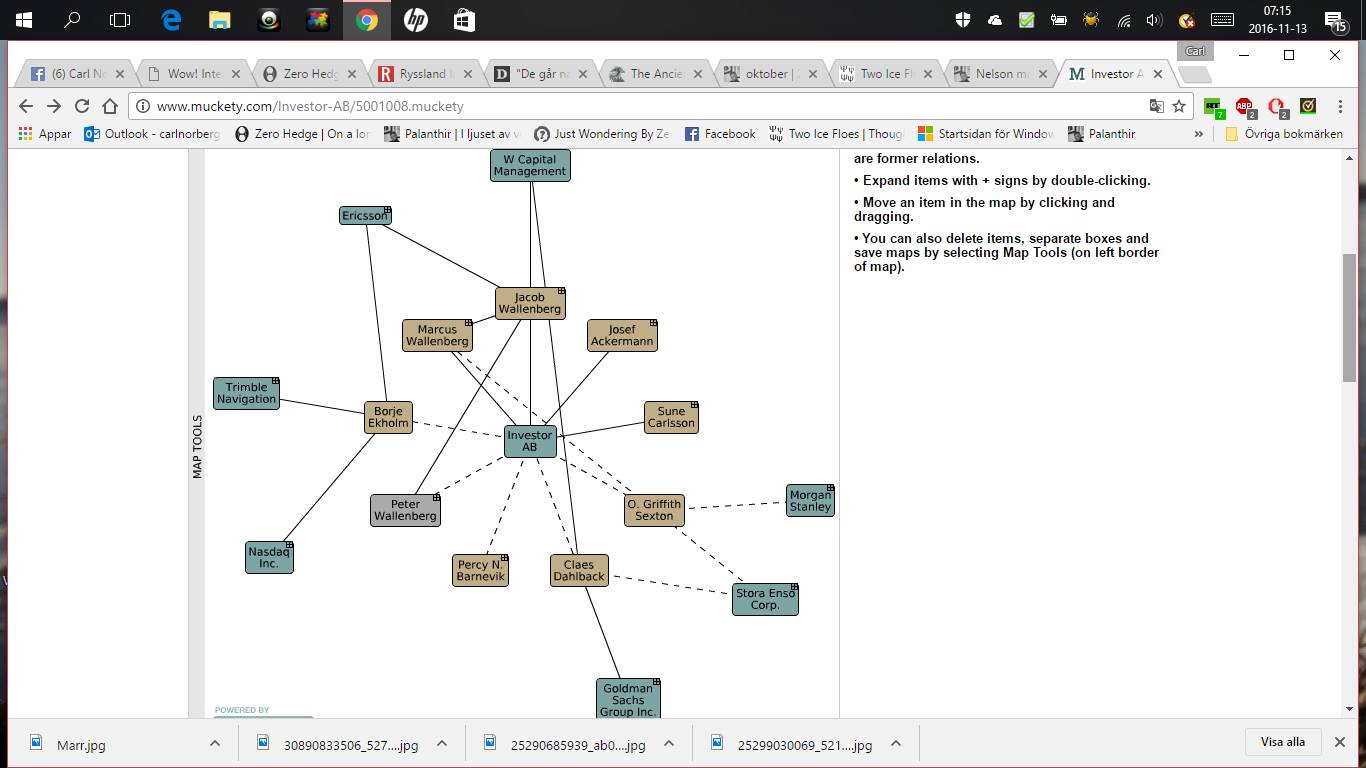This screenshot has width=1366, height=768.
Task: Reload the Muckety page
Action: [x=82, y=106]
